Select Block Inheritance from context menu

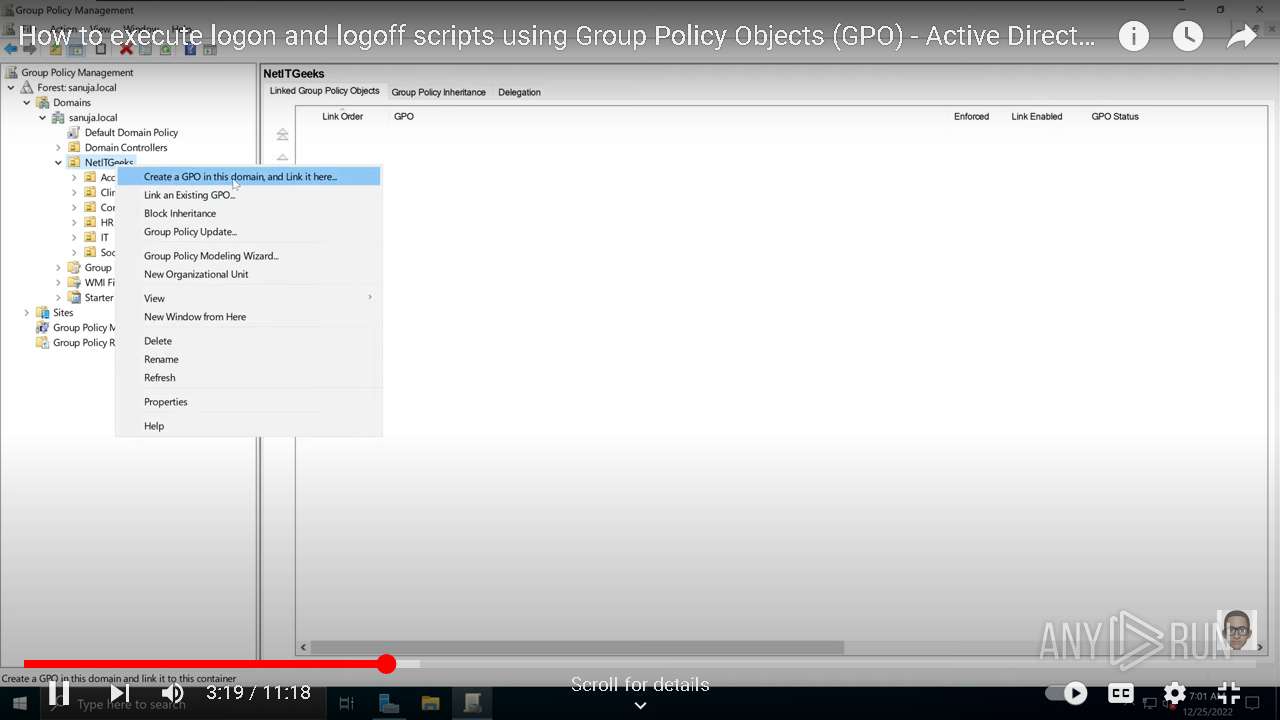(x=249, y=213)
